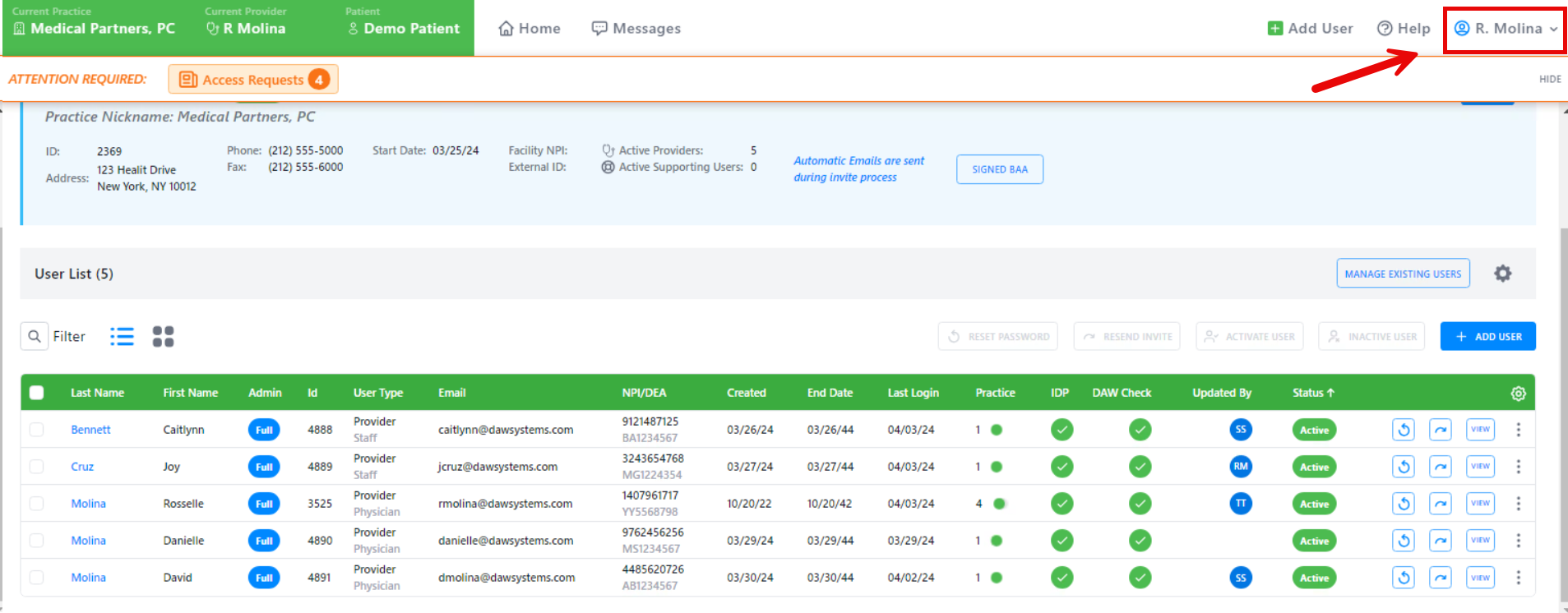Click resend invite icon for Bennett row
Screen dimensions: 1568x613
[x=1441, y=430]
